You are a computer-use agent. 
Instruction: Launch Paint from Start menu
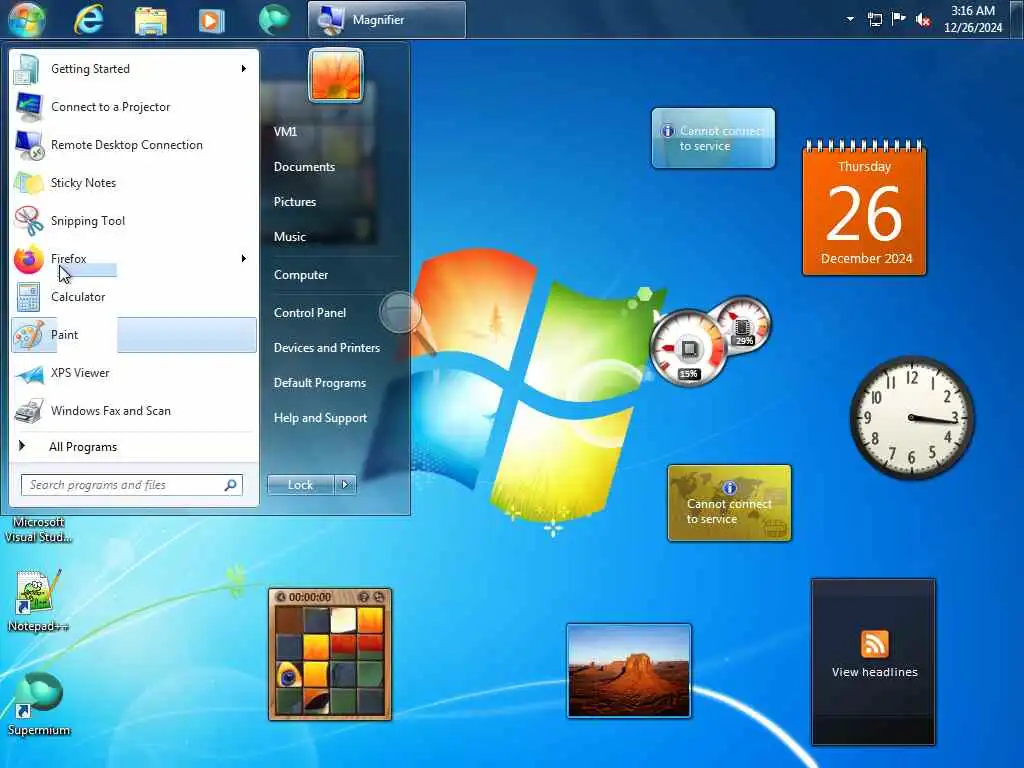point(134,334)
